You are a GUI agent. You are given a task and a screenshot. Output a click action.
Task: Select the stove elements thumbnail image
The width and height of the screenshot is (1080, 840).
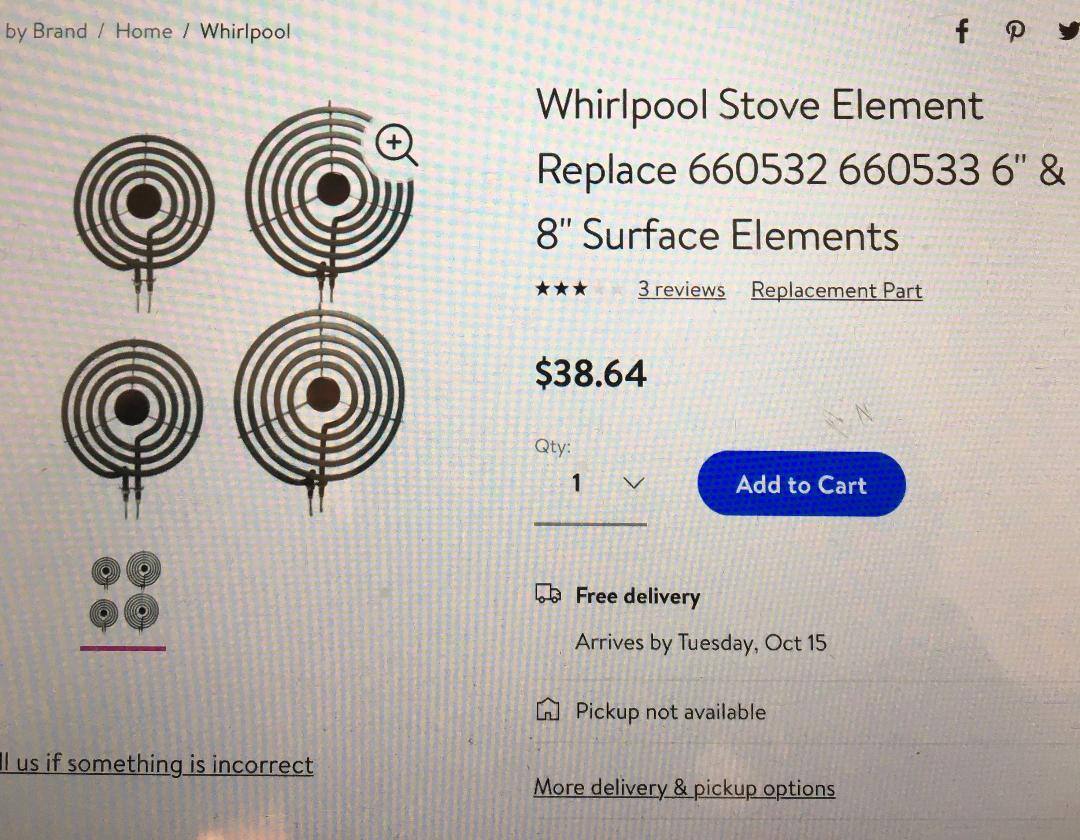point(125,590)
